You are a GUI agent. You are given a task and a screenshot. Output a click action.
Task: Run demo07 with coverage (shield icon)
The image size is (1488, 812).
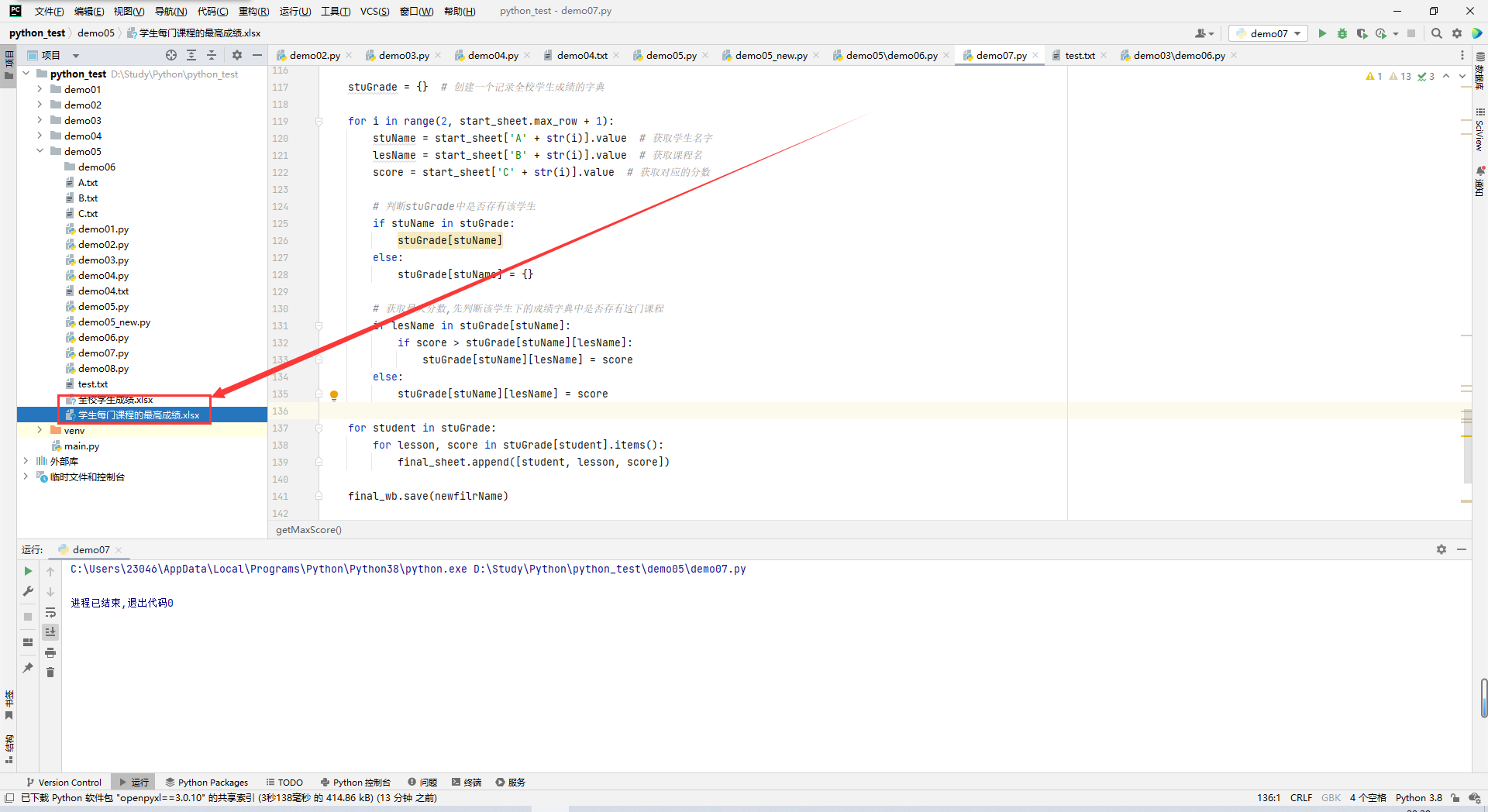point(1362,33)
